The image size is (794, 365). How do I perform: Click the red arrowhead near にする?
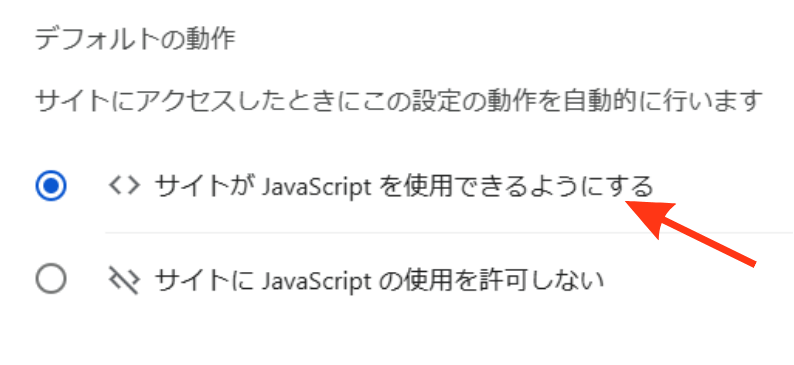tap(650, 218)
